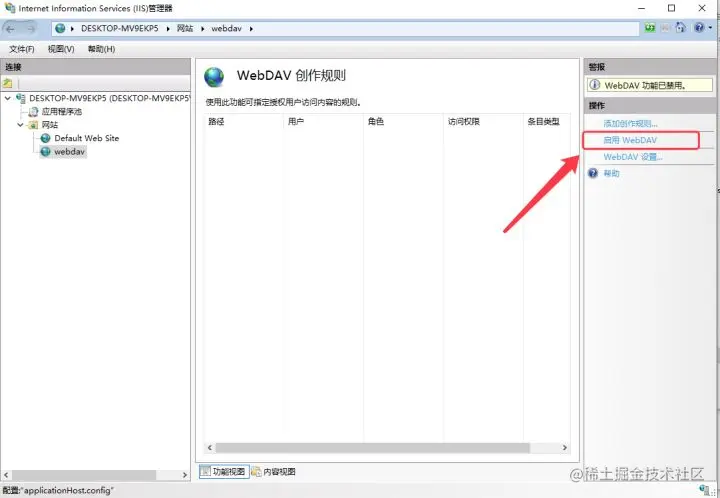Select 网站 tree item

(x=50, y=125)
